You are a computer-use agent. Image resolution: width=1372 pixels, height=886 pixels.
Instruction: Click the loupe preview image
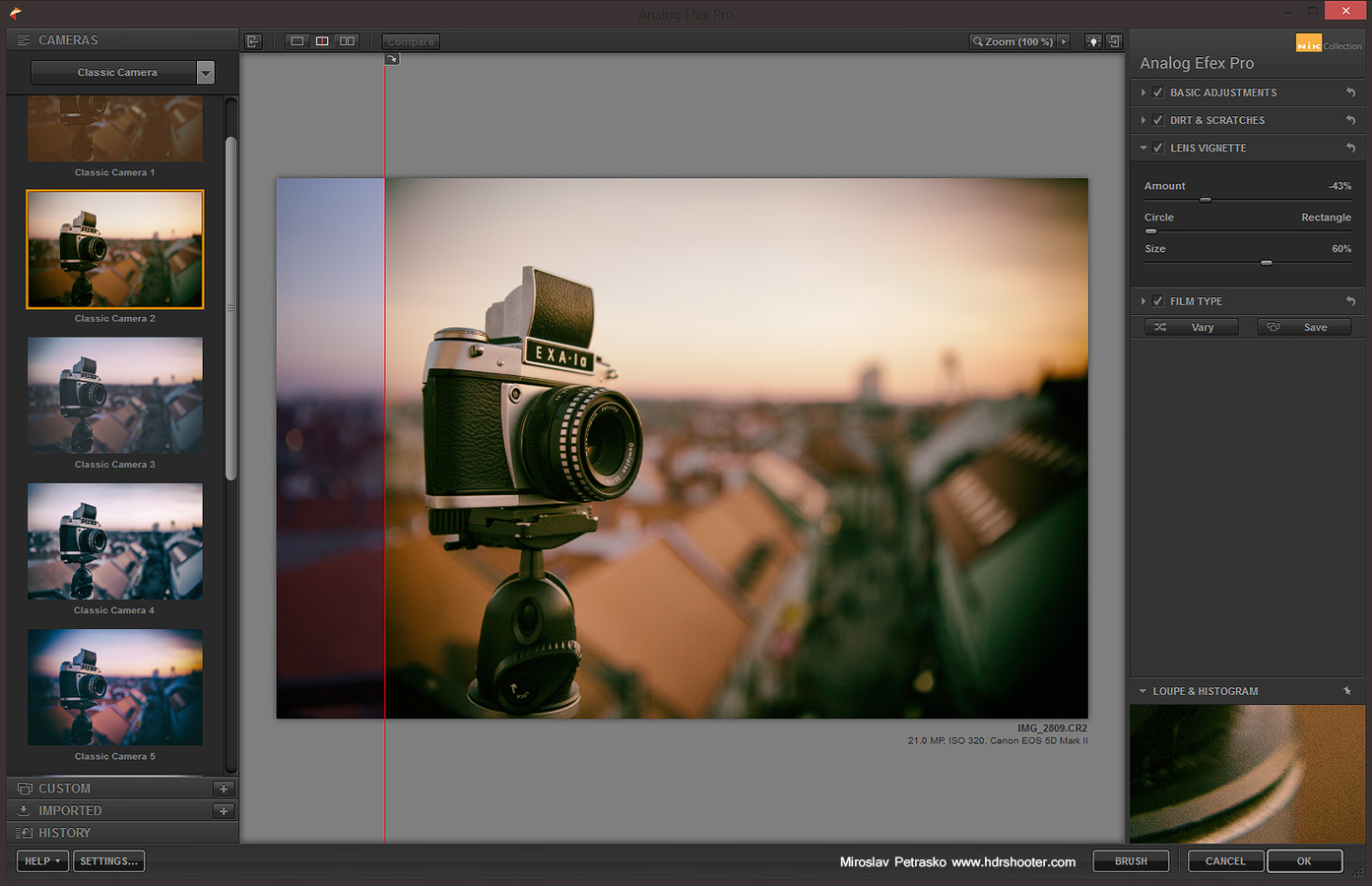pos(1248,774)
